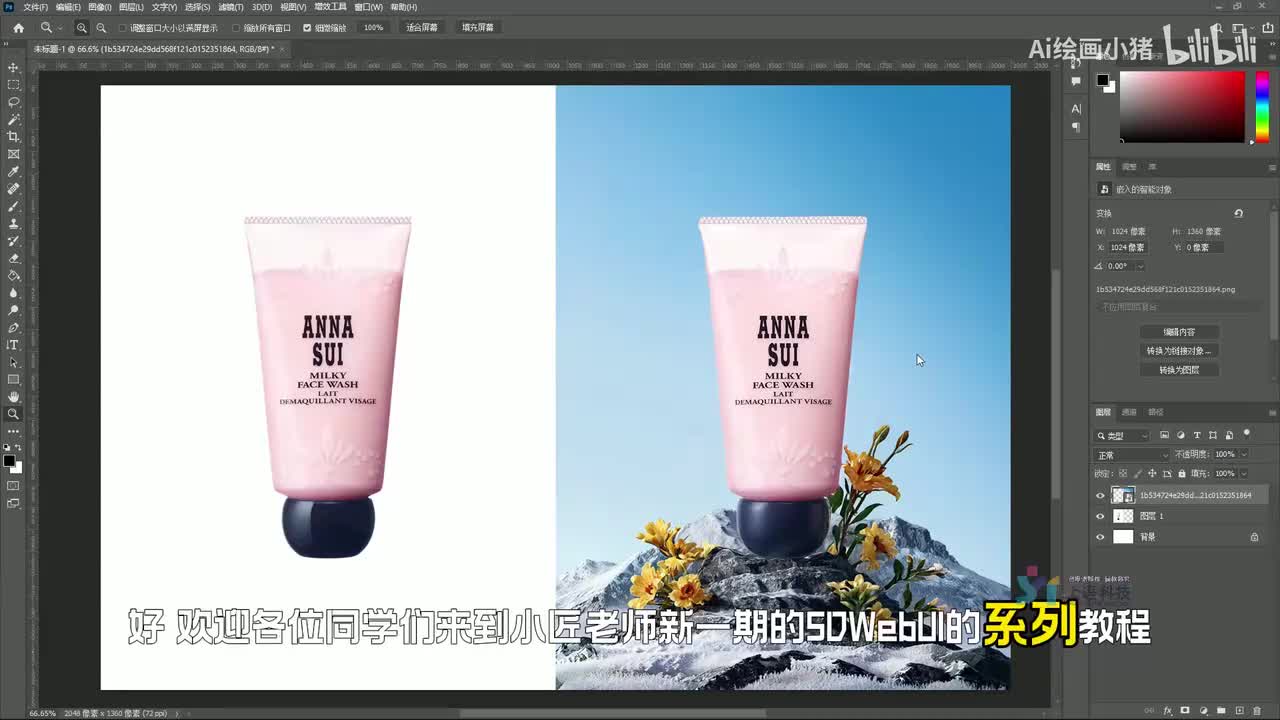
Task: Select the Zoom tool in the toolbox
Action: click(x=13, y=414)
